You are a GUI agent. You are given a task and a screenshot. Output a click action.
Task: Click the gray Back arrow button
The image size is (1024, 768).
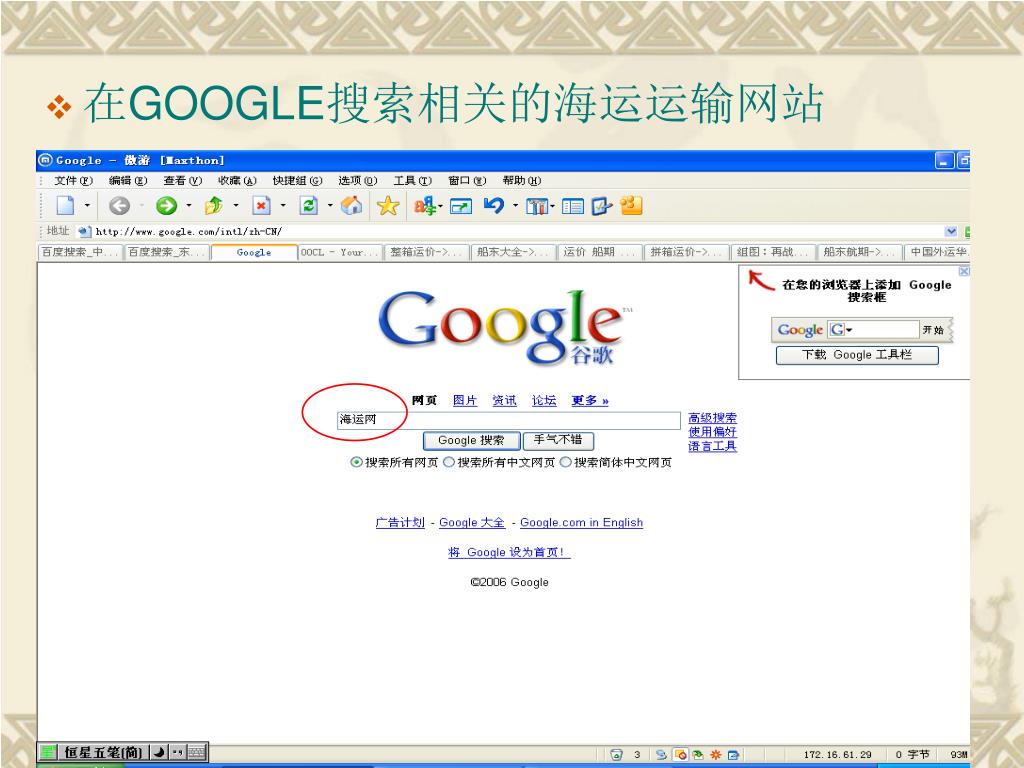pos(119,206)
